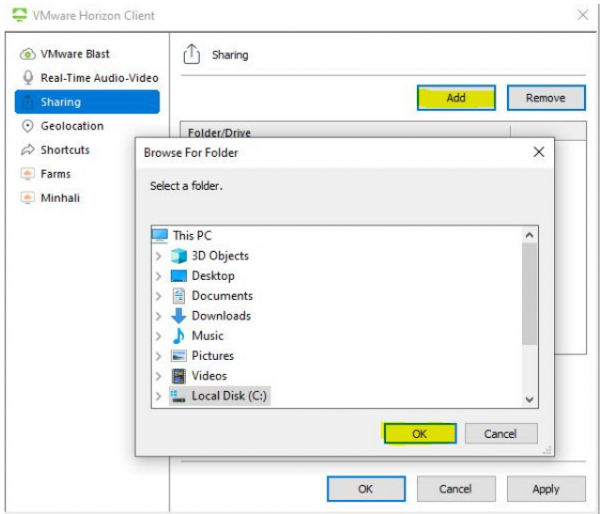
Task: Click the folder tree scroll down arrow
Action: coord(530,400)
